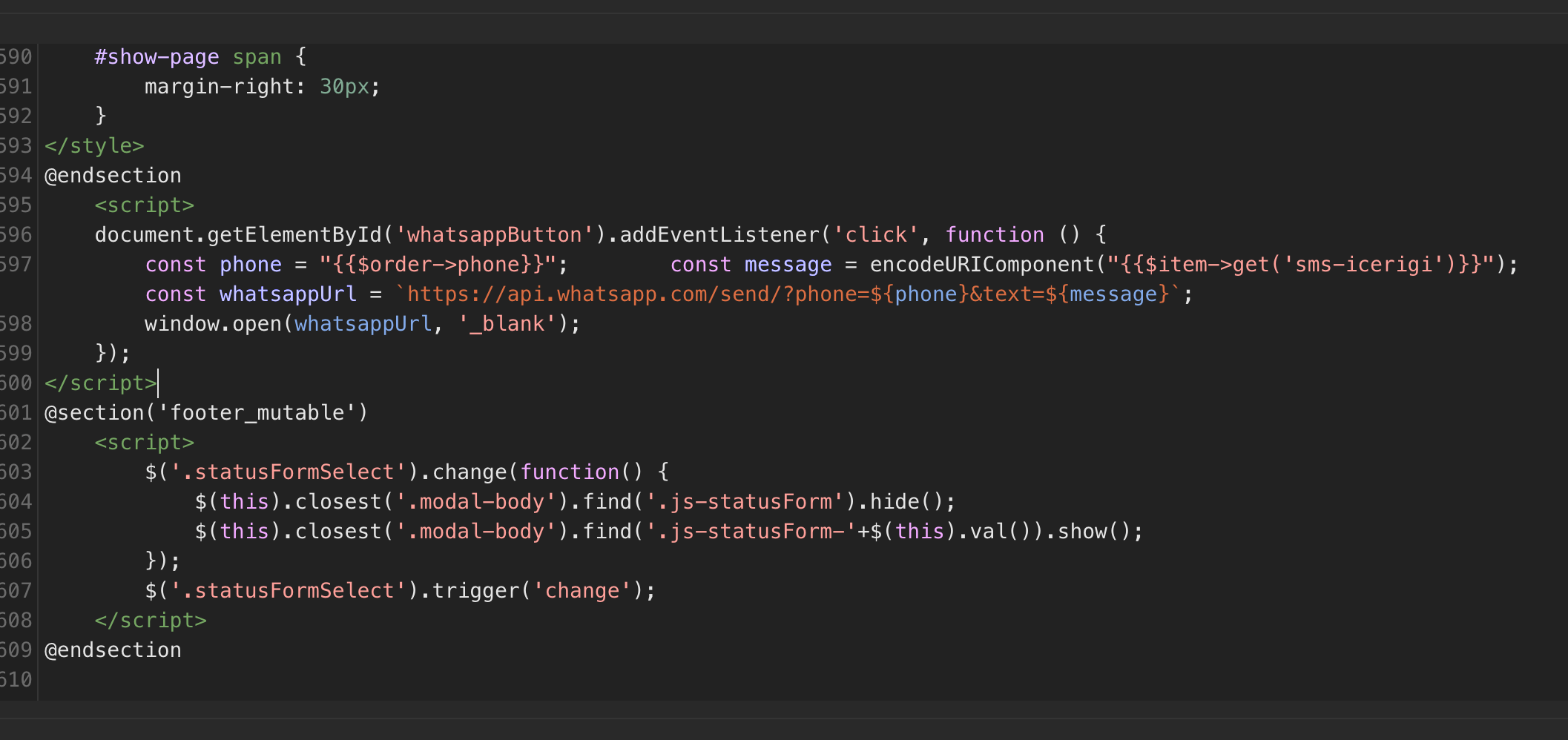Click the #show-page CSS selector
Image resolution: width=1568 pixels, height=740 pixels.
157,57
